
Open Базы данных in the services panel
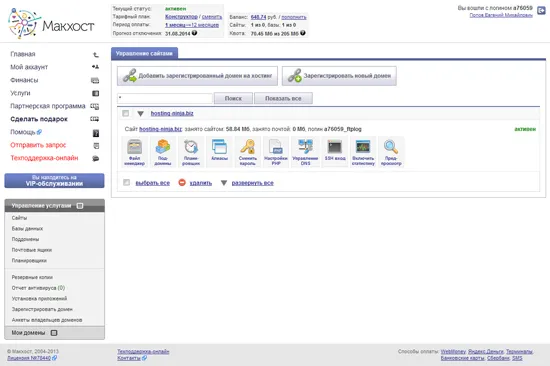coord(27,228)
